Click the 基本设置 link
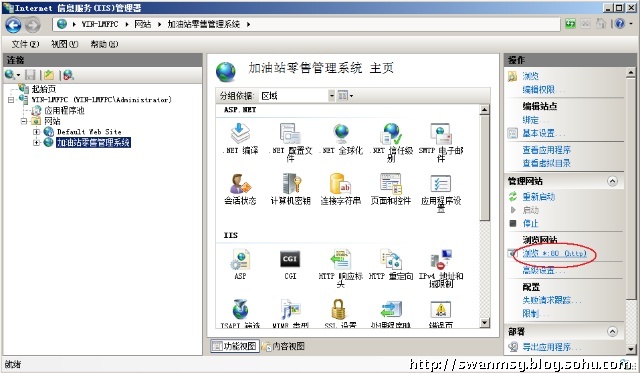Screen dimensions: 640x373 point(543,133)
